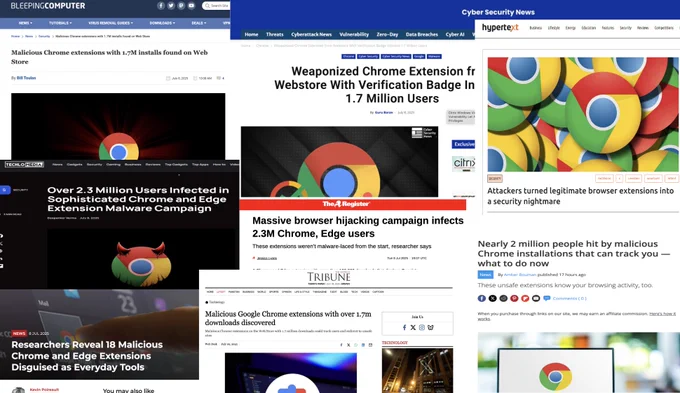The height and width of the screenshot is (393, 680).
Task: Open headline Over 2.3 Million Users Infected
Action: point(138,199)
